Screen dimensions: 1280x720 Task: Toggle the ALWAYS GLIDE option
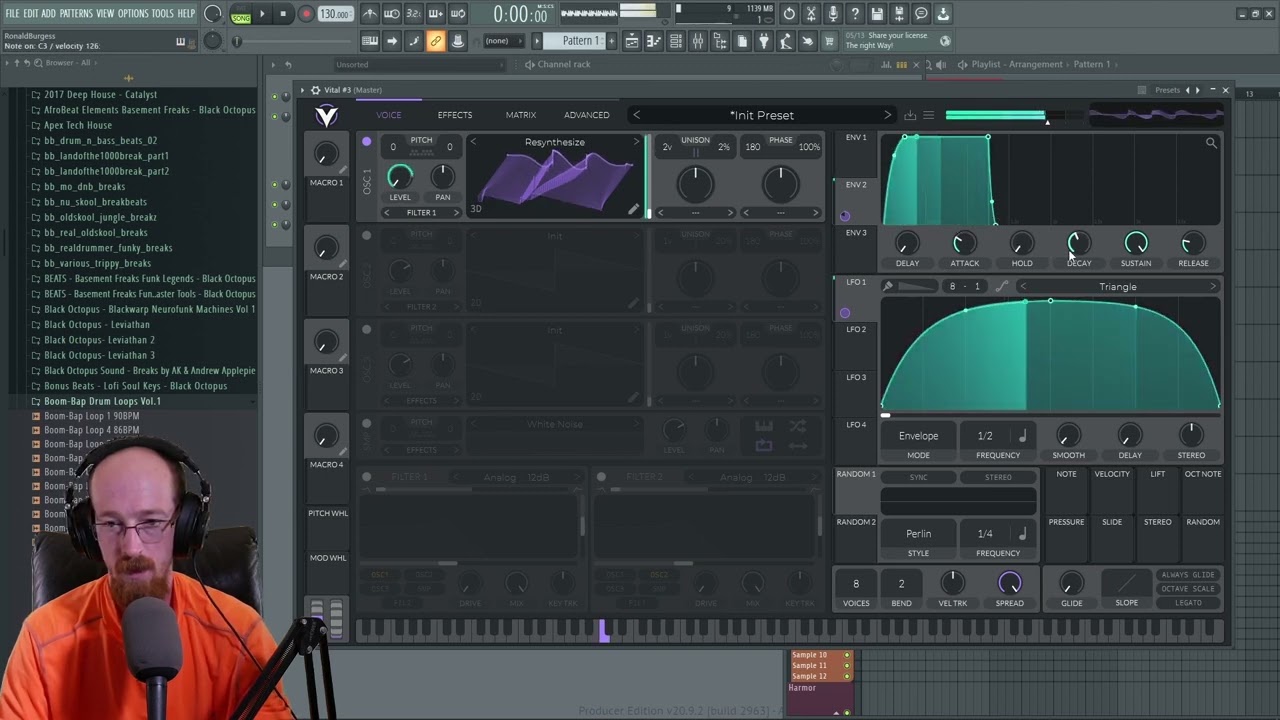click(1188, 575)
